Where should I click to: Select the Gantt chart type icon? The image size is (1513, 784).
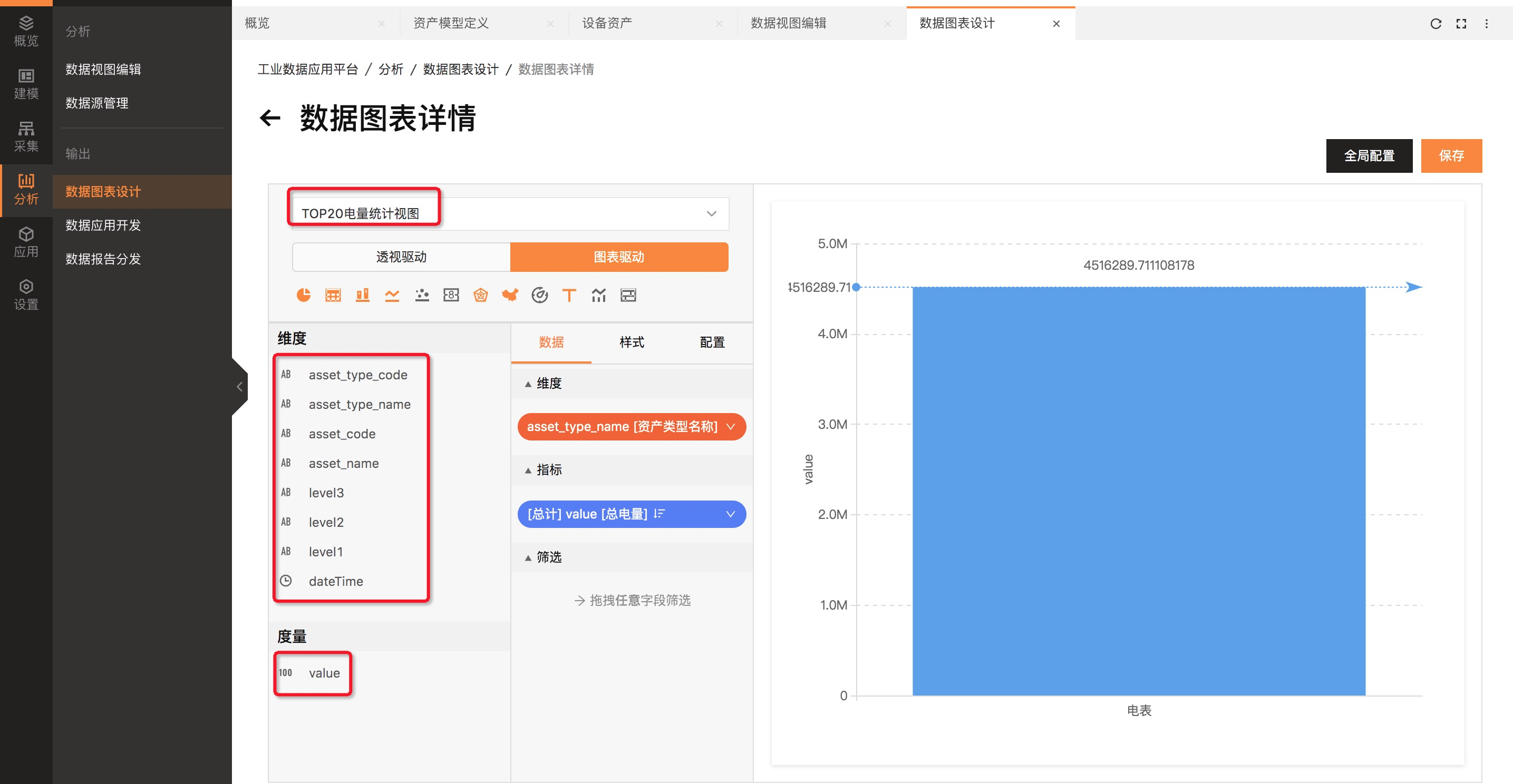pos(628,295)
